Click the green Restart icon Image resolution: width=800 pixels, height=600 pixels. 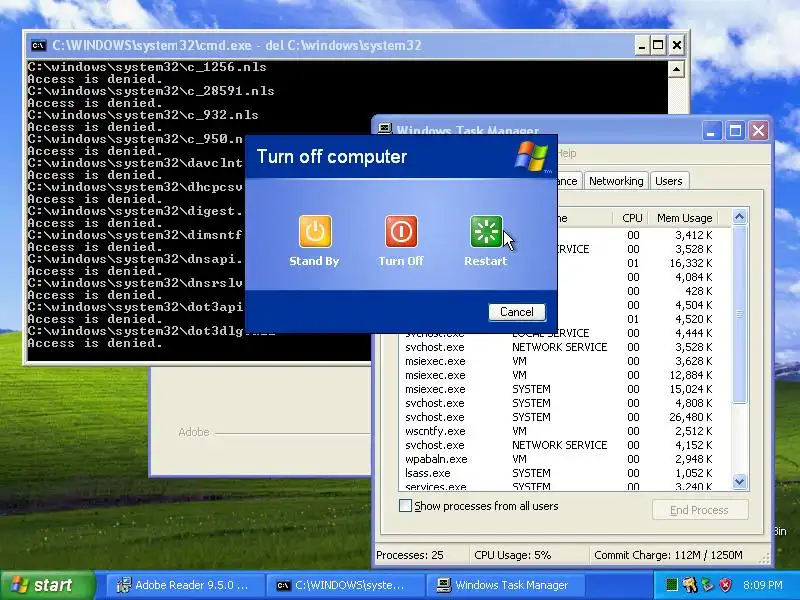click(486, 231)
